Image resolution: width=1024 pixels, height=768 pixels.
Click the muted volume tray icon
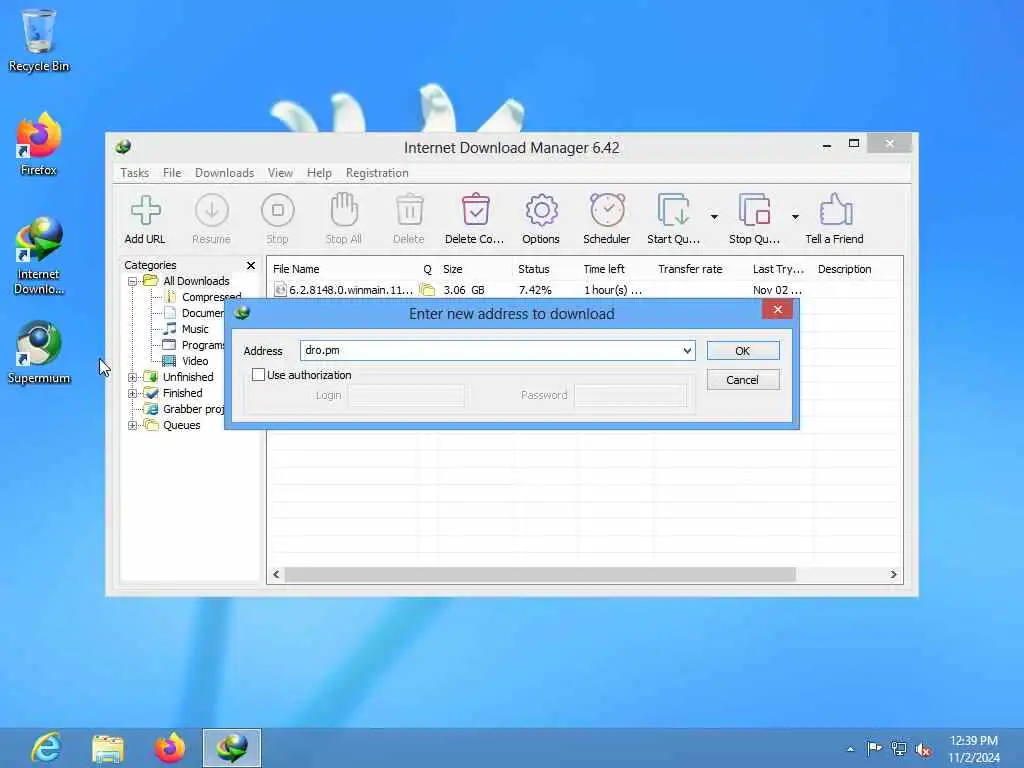[x=923, y=749]
